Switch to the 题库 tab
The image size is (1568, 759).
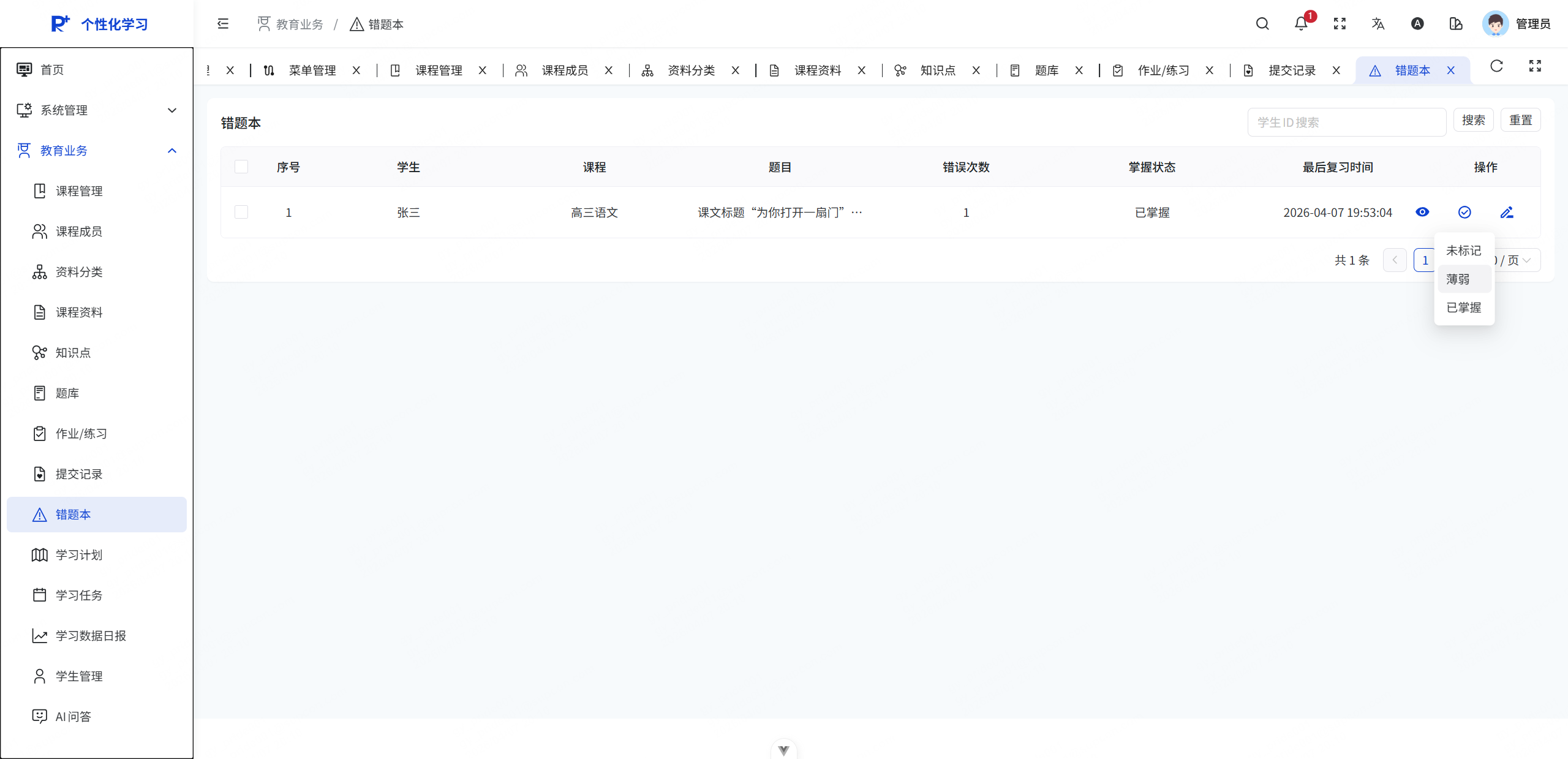point(1046,70)
